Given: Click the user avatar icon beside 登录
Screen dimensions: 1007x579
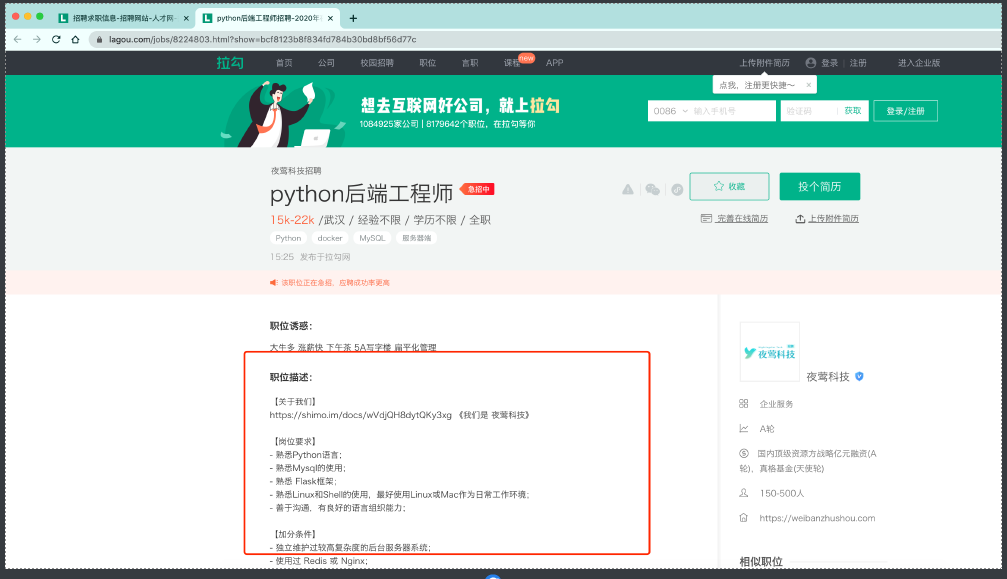Looking at the screenshot, I should (x=810, y=63).
